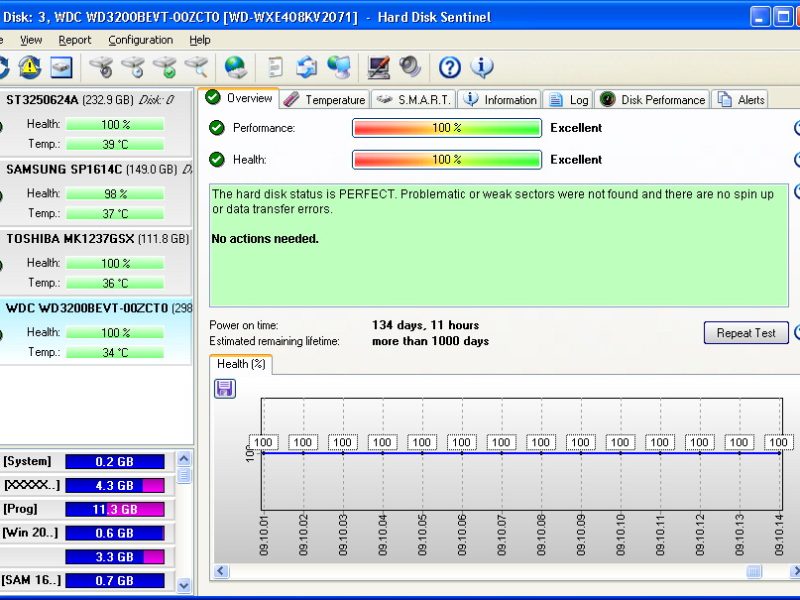
Task: Click the Repeat Test button
Action: tap(746, 333)
